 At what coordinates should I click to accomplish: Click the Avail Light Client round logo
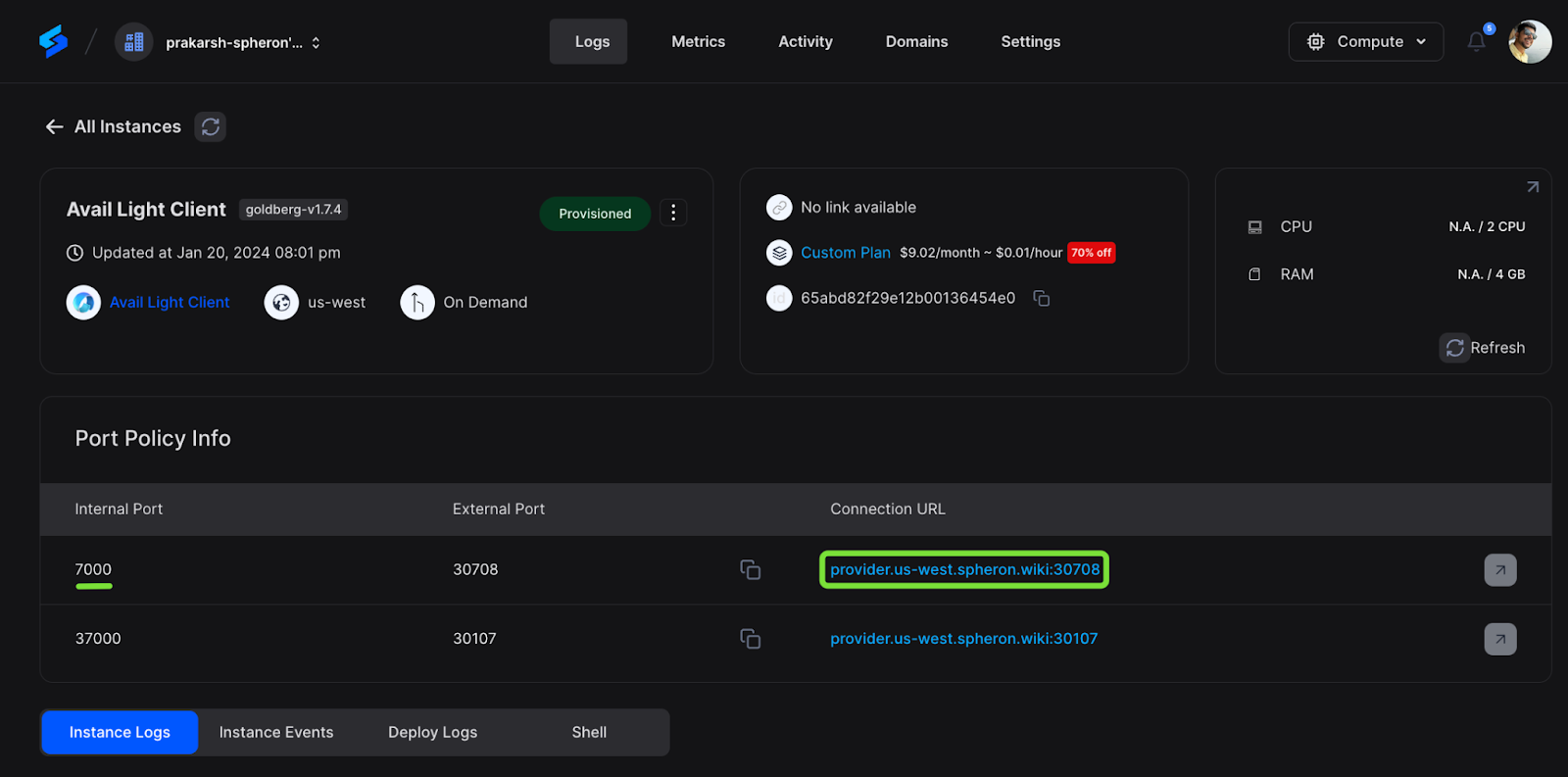(x=83, y=302)
